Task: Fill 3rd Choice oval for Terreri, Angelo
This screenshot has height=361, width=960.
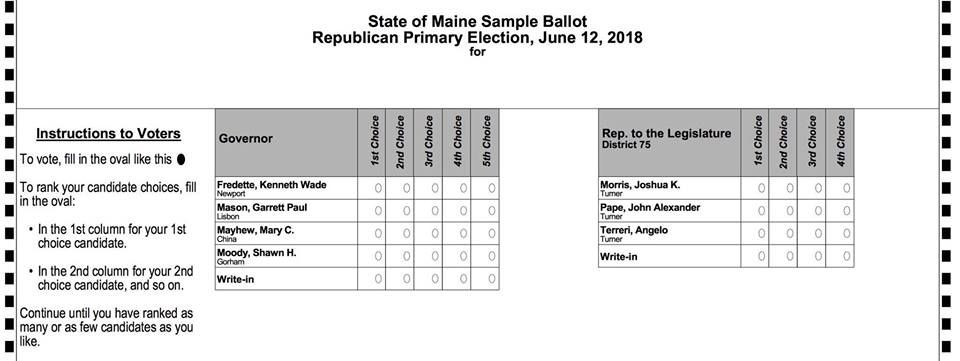Action: (818, 234)
